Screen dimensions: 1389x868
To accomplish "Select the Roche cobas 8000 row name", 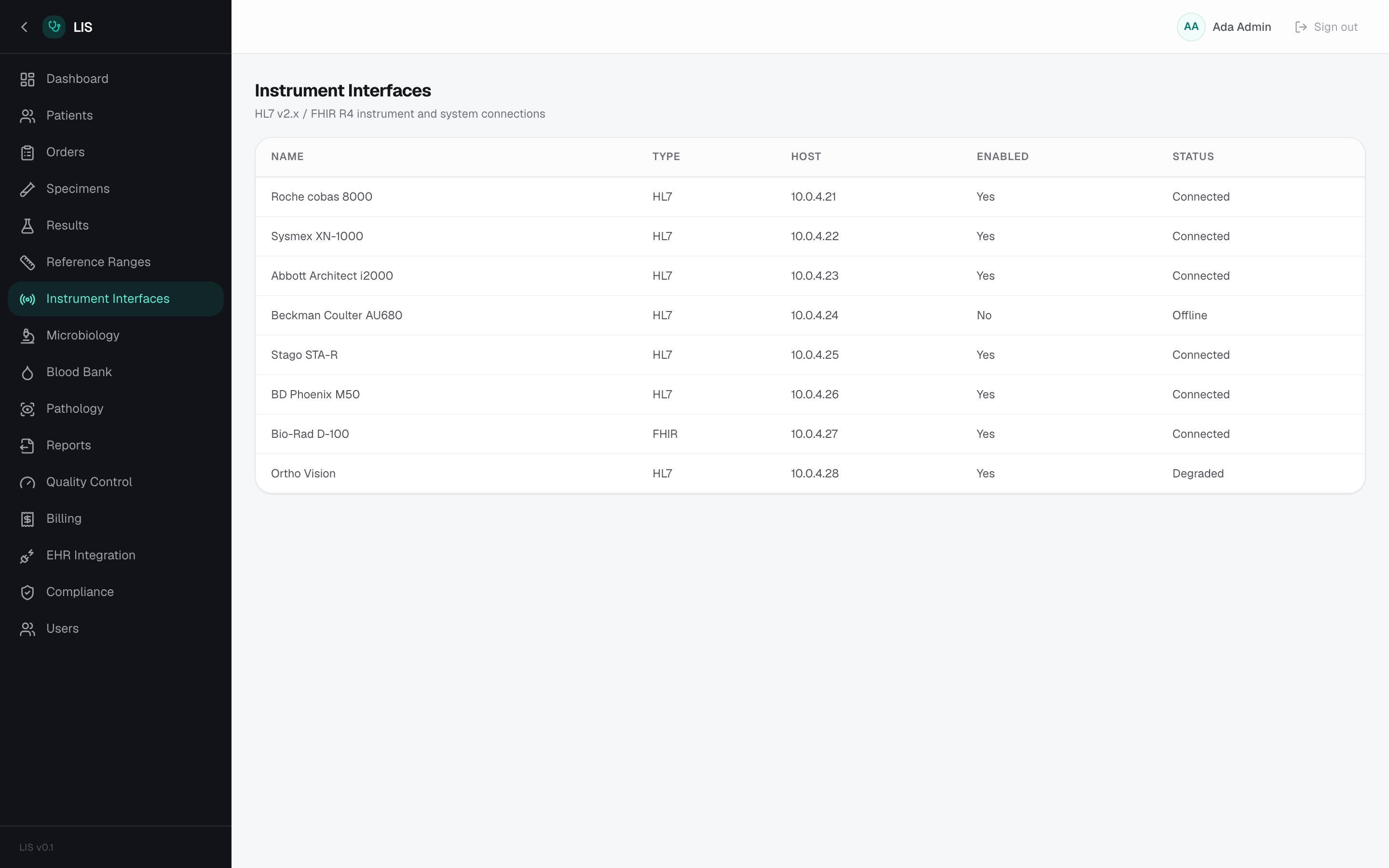I will tap(321, 197).
